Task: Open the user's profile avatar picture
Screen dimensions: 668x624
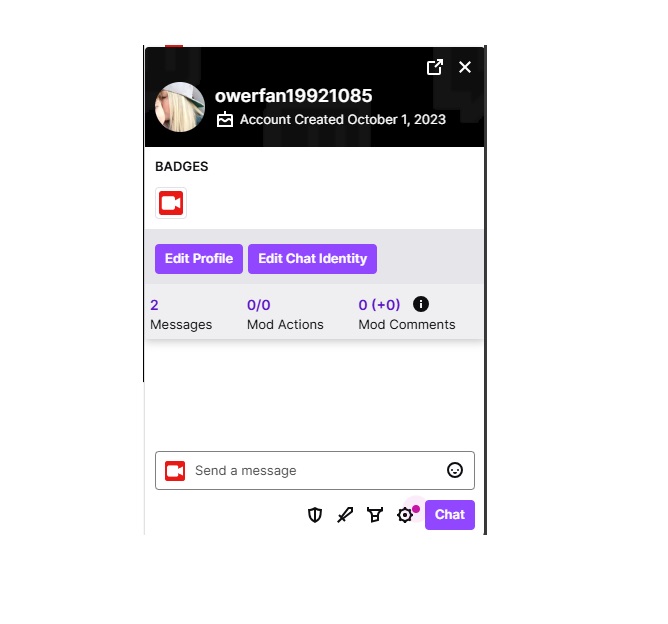Action: (180, 107)
